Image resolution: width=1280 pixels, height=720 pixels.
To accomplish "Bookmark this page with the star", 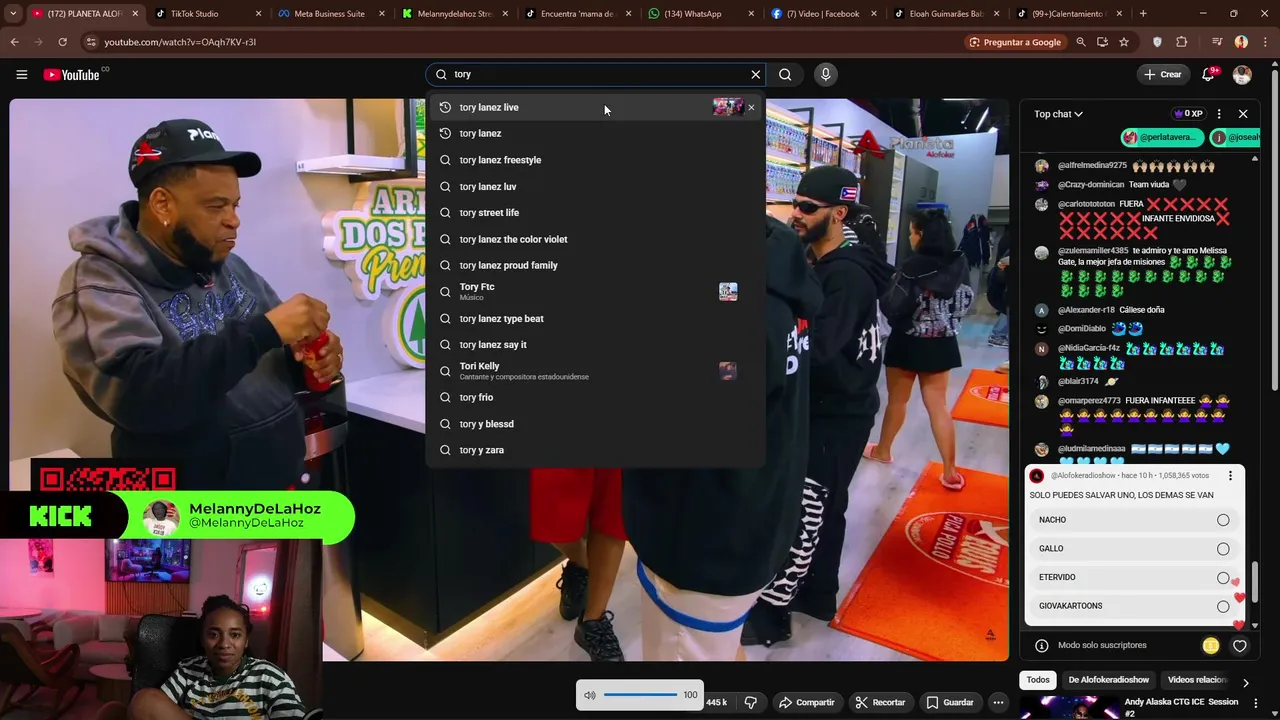I will [1124, 42].
